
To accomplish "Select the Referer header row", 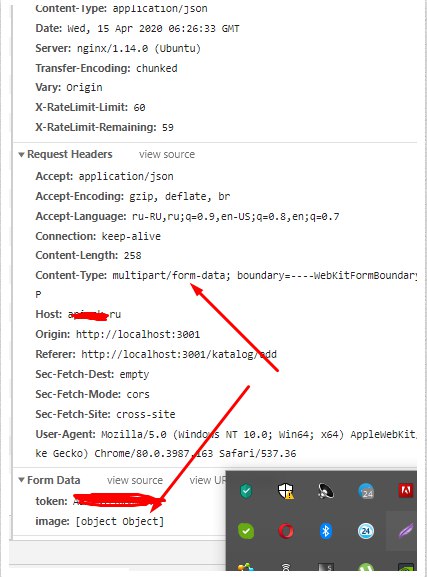I will (156, 354).
